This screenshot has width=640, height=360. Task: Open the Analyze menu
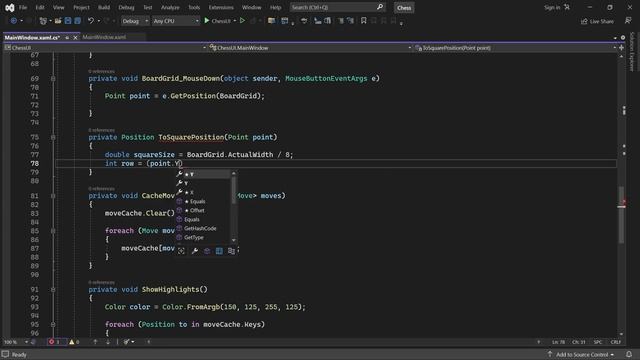click(170, 7)
